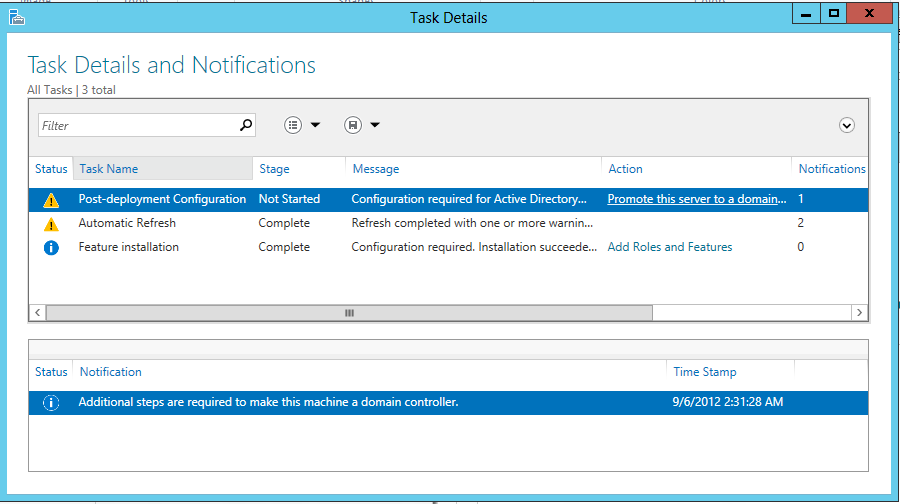Click info icon beside the Additional steps notification
Screen dimensions: 900x504
click(x=51, y=402)
